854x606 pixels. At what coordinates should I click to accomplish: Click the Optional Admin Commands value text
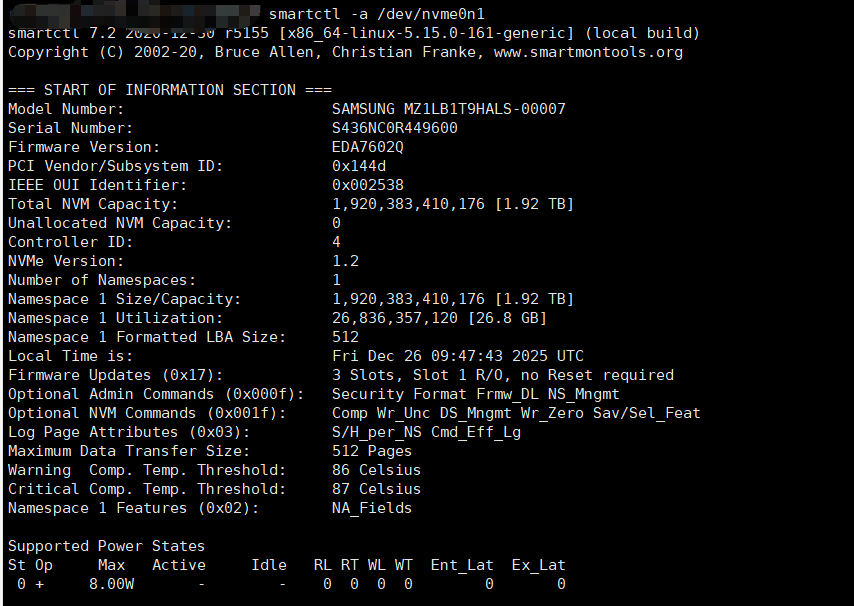click(x=476, y=394)
